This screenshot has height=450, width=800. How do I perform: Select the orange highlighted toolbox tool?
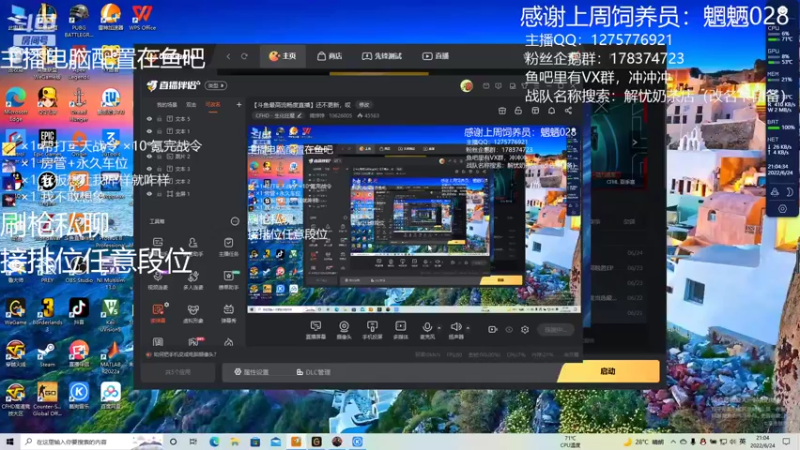pos(158,313)
